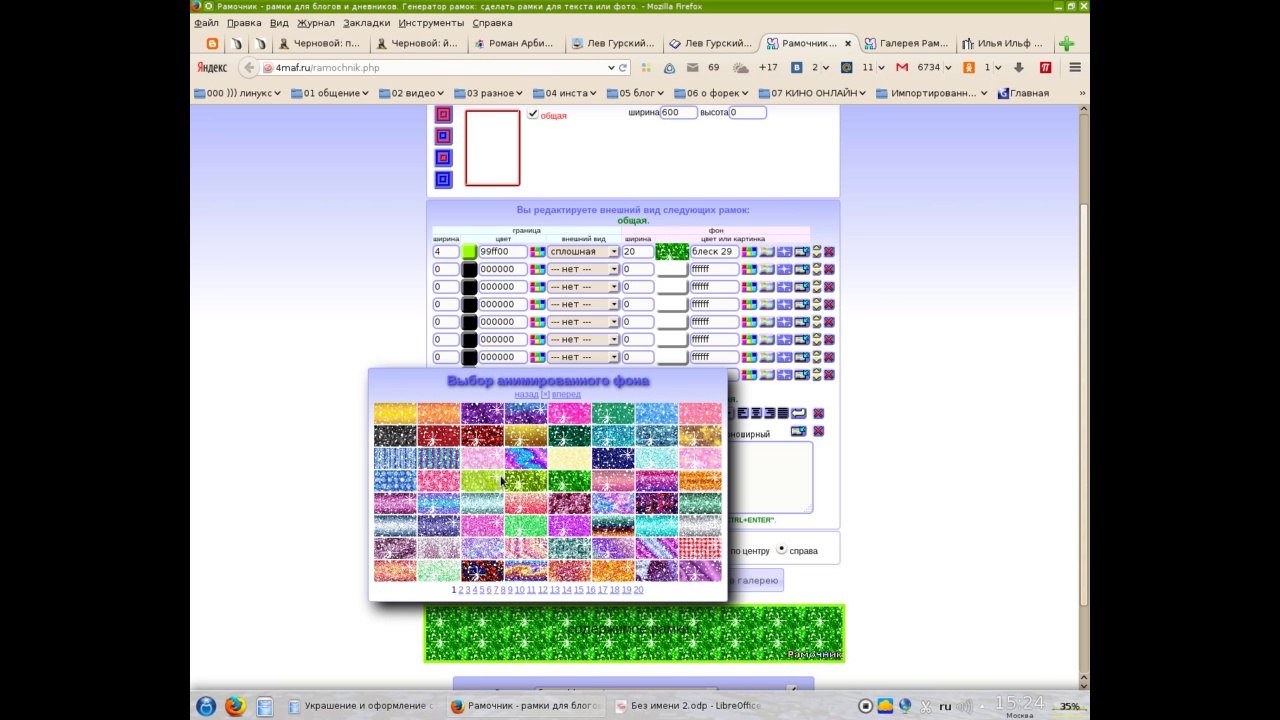The image size is (1280, 720).
Task: Click the lime green border color swatch
Action: point(469,252)
